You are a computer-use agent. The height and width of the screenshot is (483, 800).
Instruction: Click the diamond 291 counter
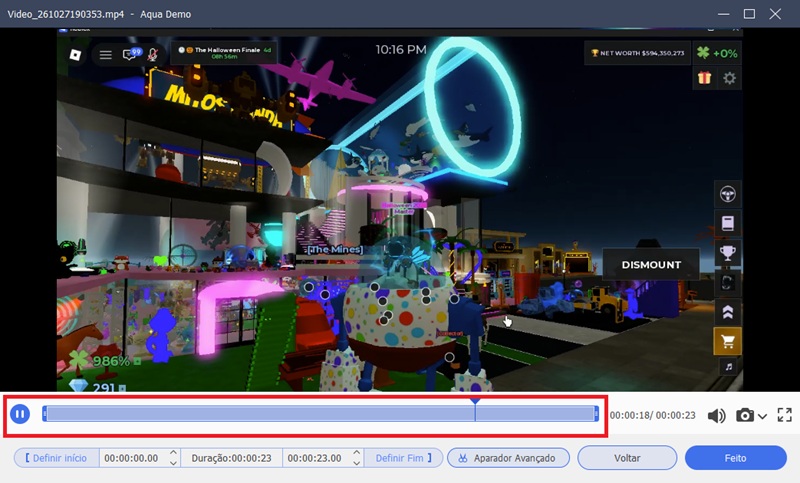click(x=98, y=386)
